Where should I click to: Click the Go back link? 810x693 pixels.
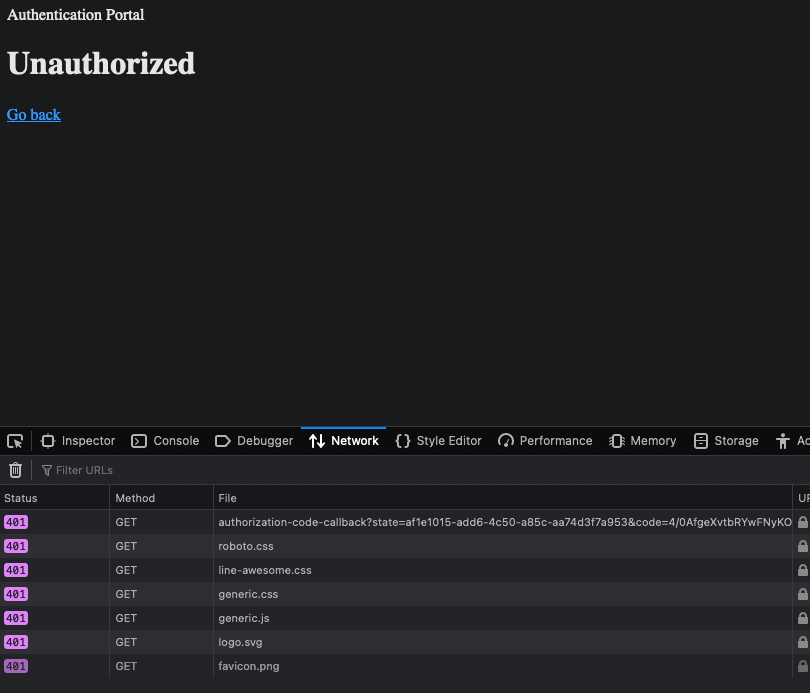[x=33, y=115]
